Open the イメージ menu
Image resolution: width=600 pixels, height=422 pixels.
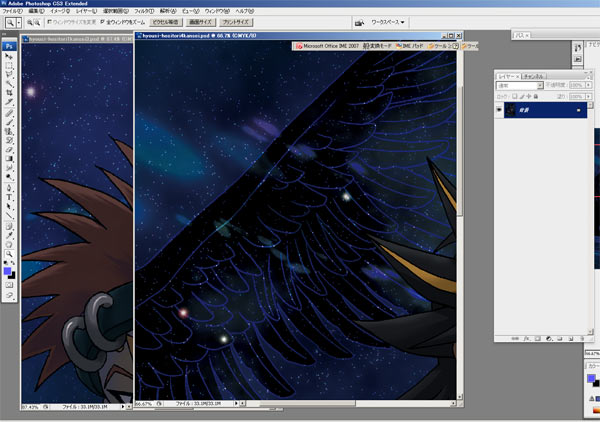pos(60,11)
